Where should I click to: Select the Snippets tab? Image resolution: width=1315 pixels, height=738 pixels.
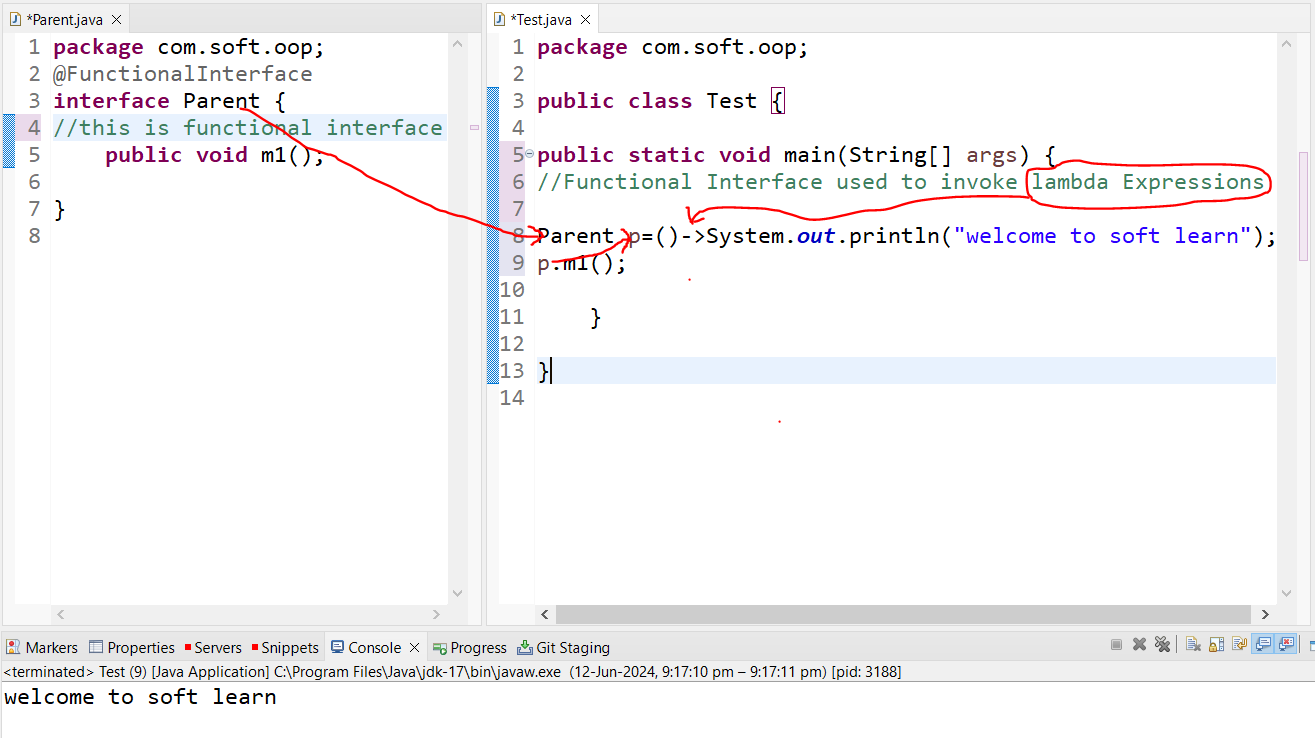coord(284,648)
